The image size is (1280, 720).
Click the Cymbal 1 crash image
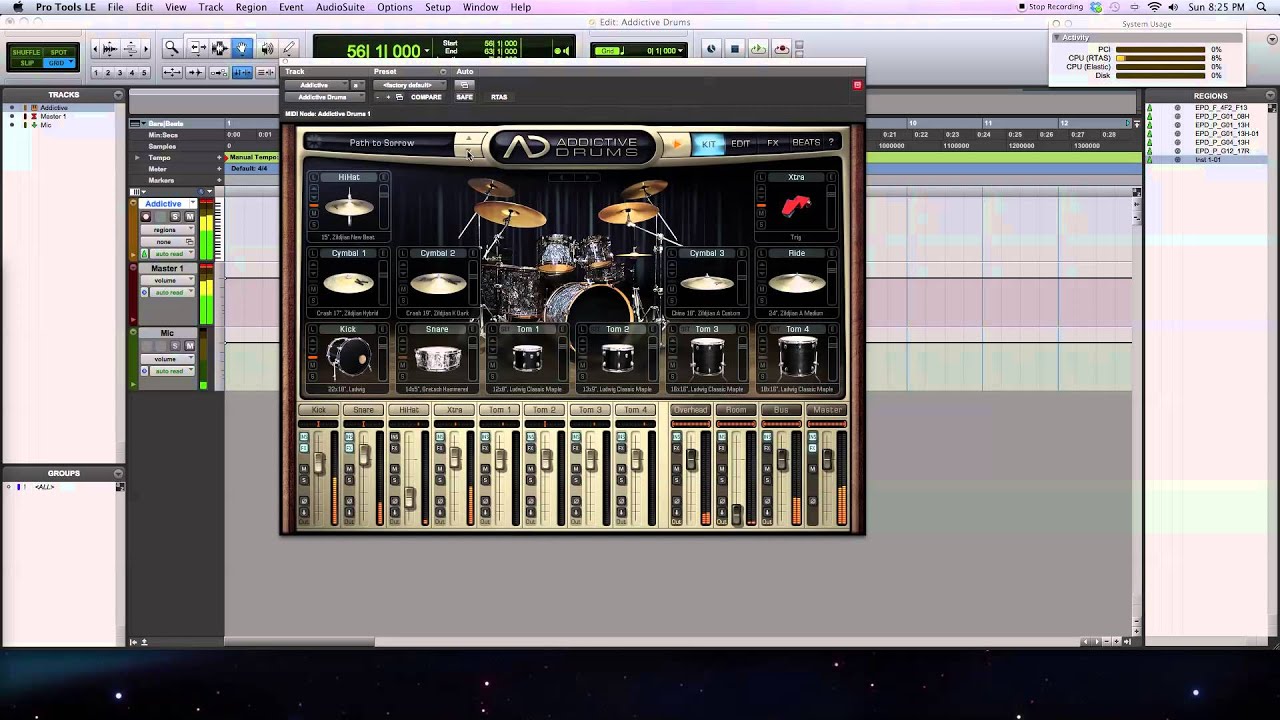click(349, 283)
